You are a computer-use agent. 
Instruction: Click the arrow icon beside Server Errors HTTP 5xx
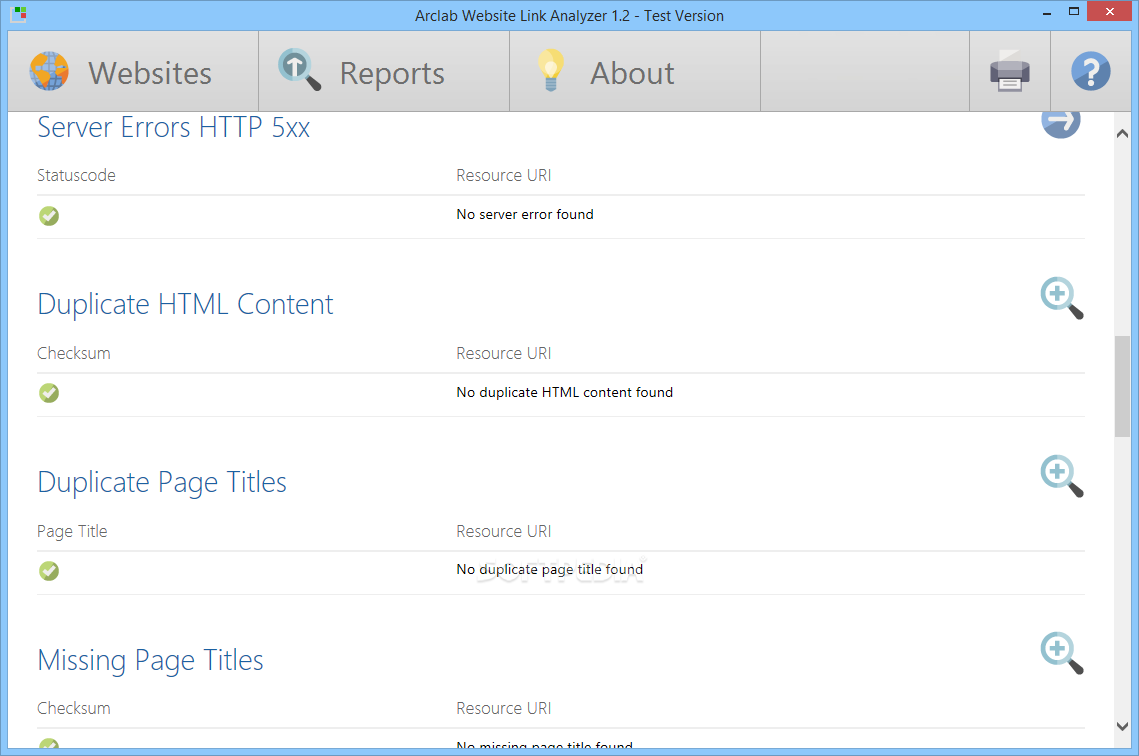[1061, 122]
